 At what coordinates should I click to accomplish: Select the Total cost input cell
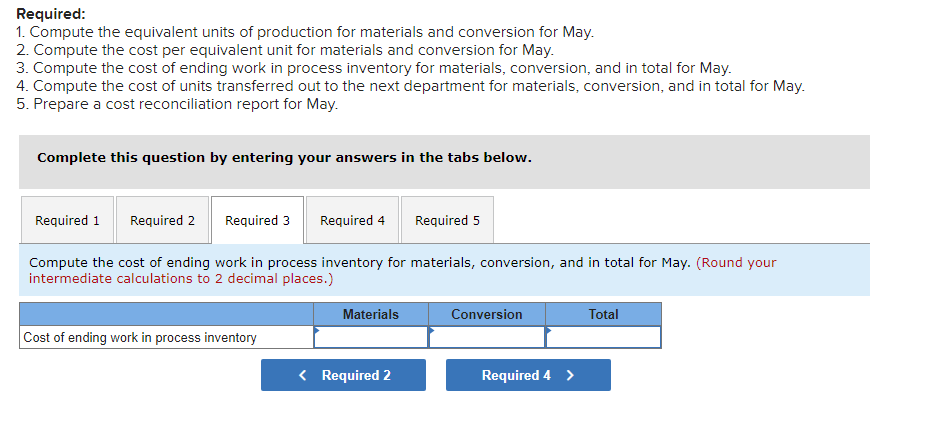pyautogui.click(x=603, y=338)
